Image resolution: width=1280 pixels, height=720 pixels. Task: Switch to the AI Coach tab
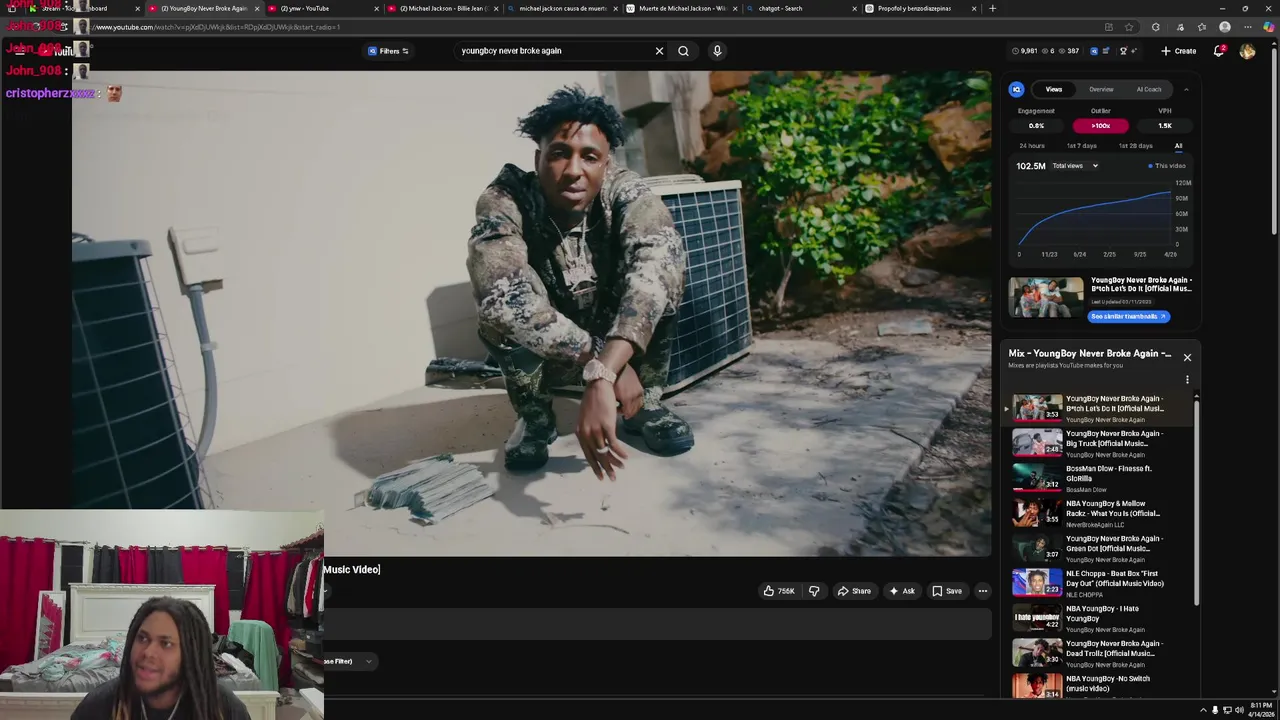[1149, 89]
